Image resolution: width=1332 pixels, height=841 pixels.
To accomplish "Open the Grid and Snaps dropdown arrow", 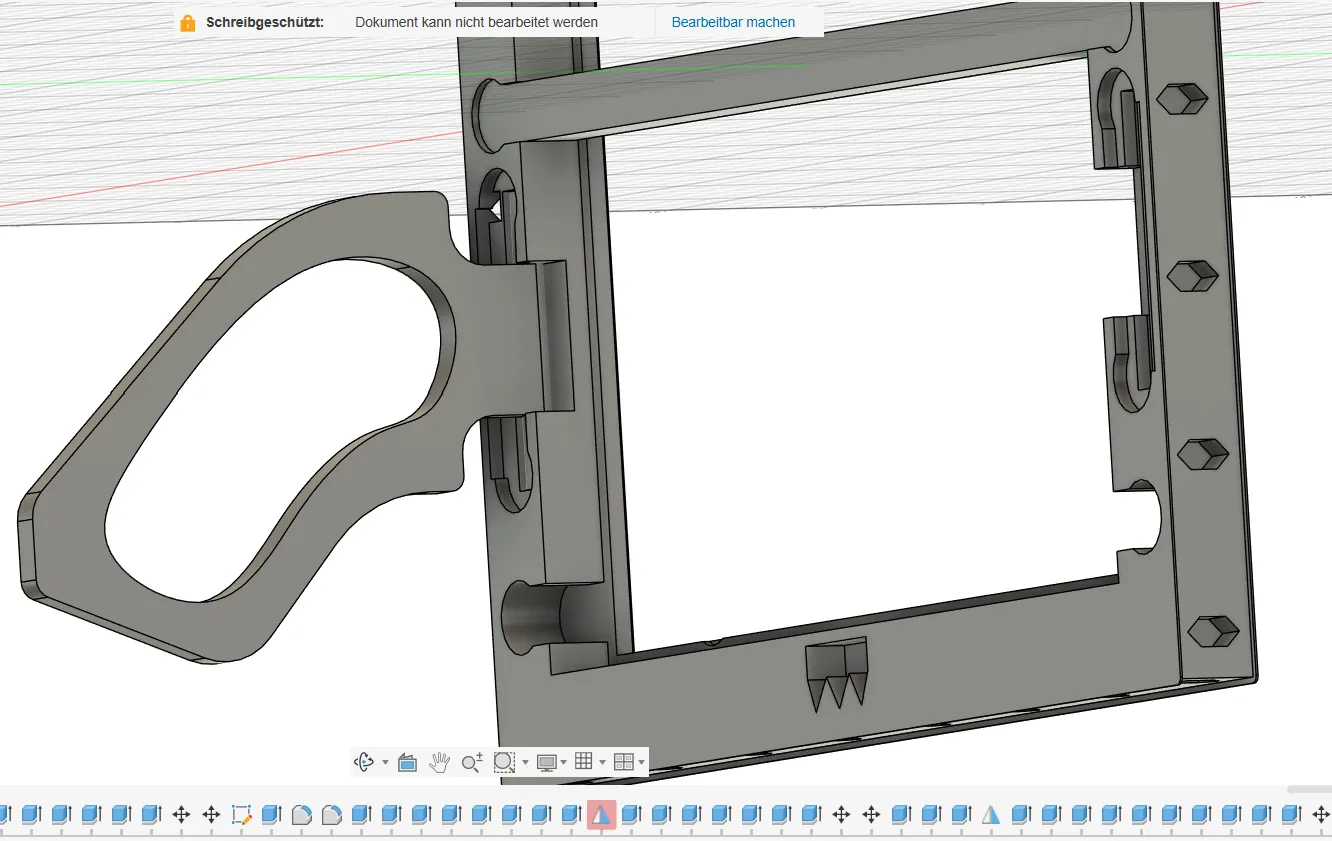I will pyautogui.click(x=603, y=763).
